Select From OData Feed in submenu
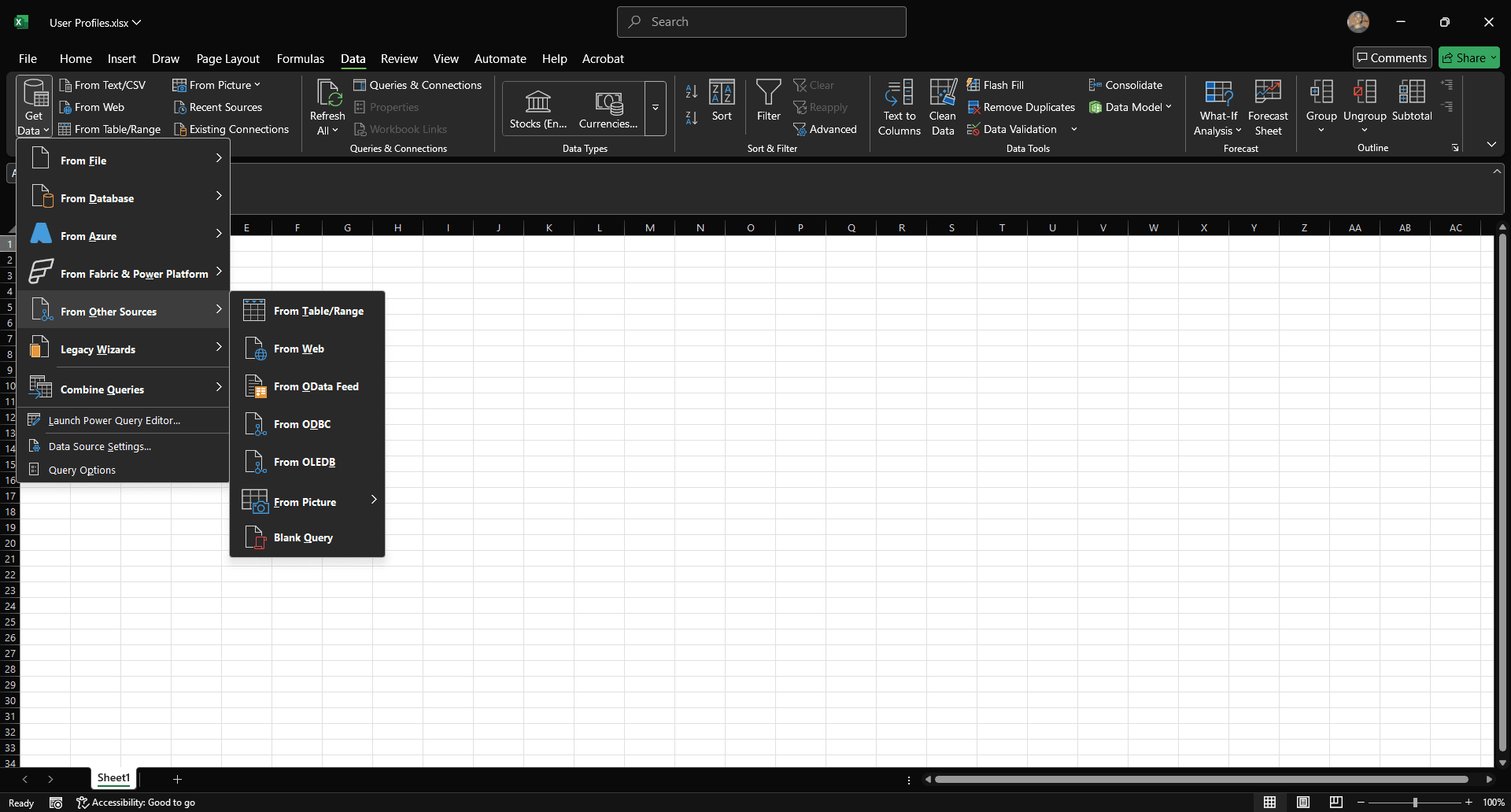1511x812 pixels. 307,386
